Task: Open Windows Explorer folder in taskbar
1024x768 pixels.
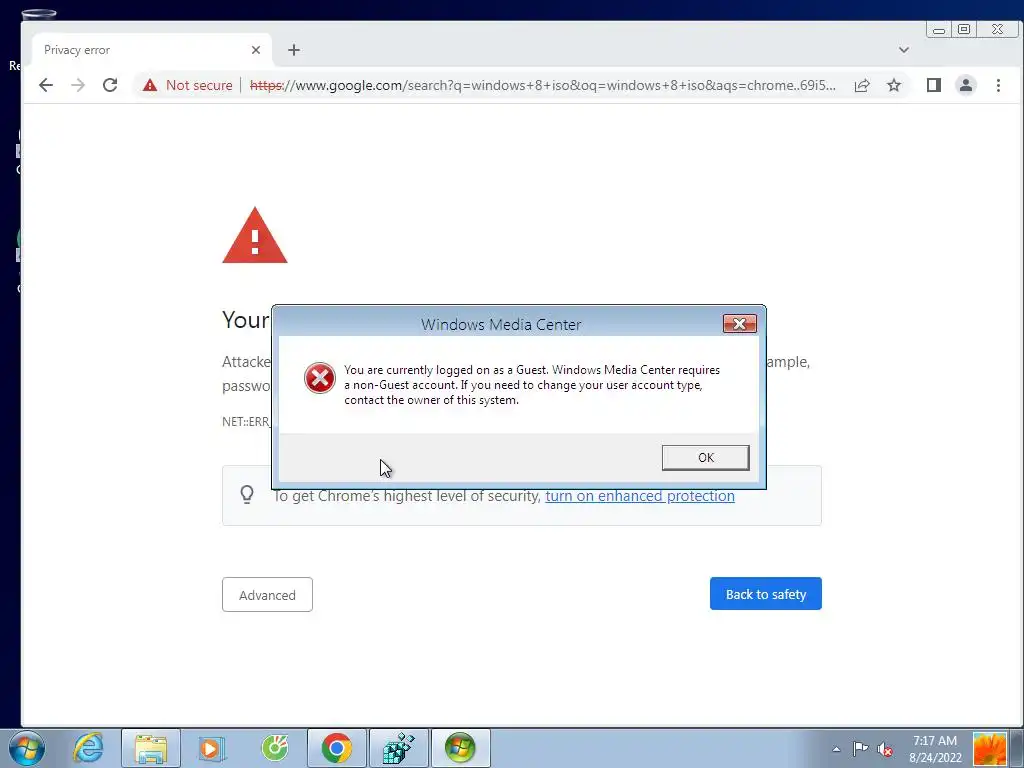Action: tap(151, 748)
